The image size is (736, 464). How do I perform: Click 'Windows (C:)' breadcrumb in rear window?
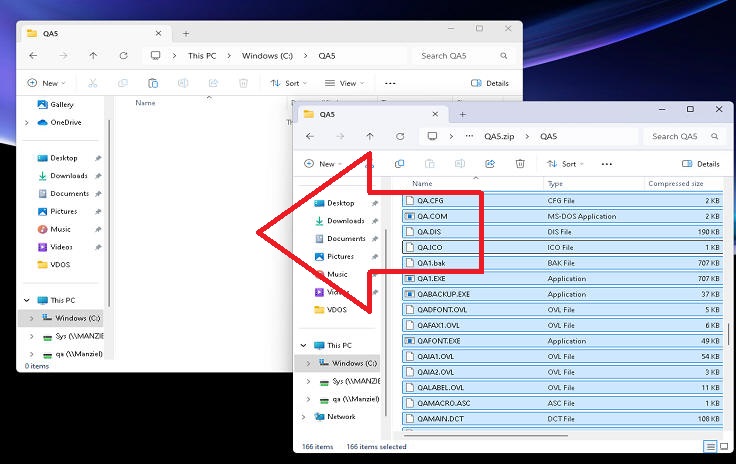click(x=267, y=56)
